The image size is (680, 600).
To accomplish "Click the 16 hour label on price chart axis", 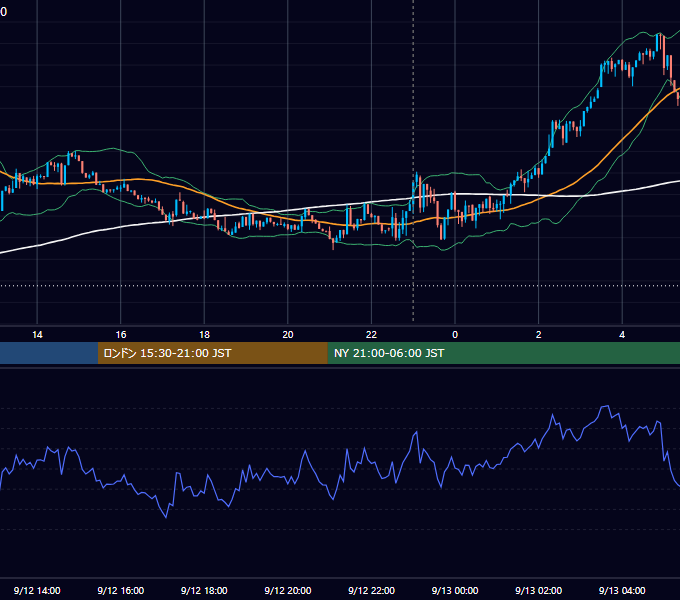I will click(x=121, y=335).
